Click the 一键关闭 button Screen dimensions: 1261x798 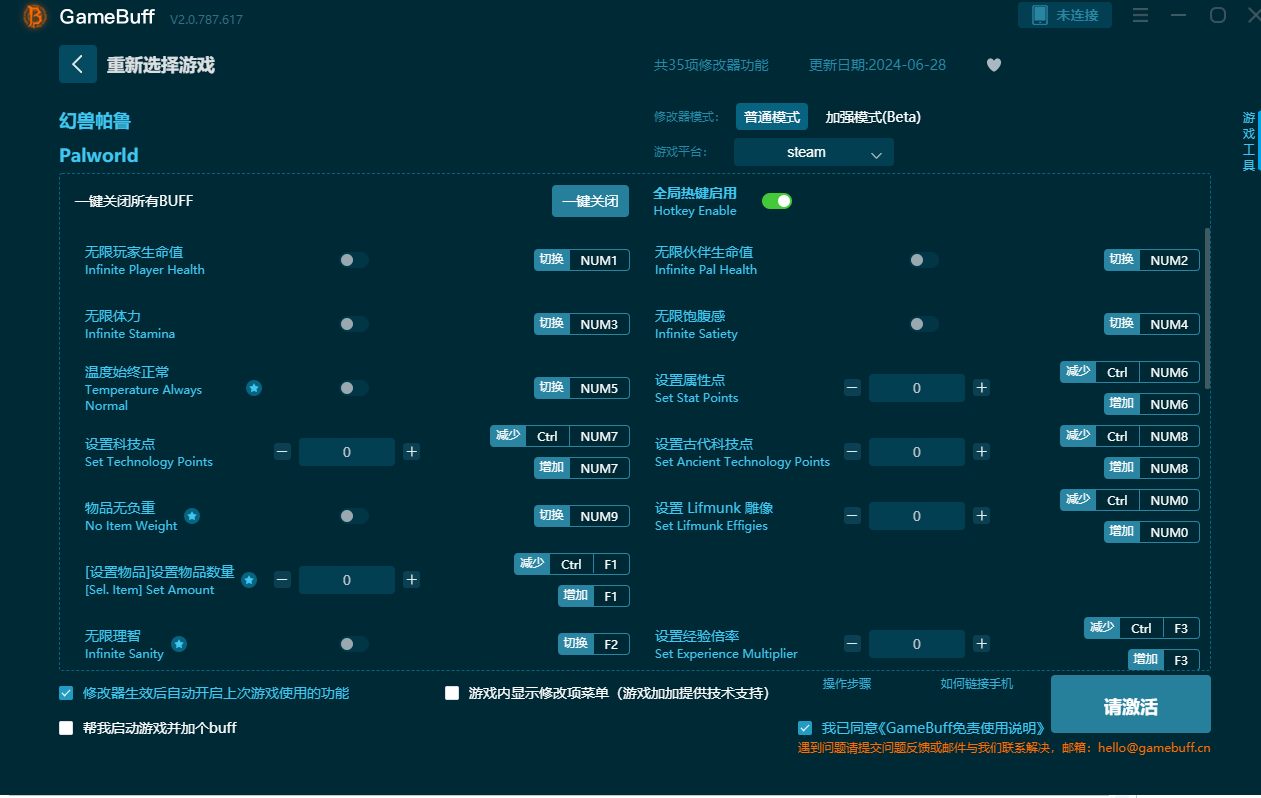(590, 201)
